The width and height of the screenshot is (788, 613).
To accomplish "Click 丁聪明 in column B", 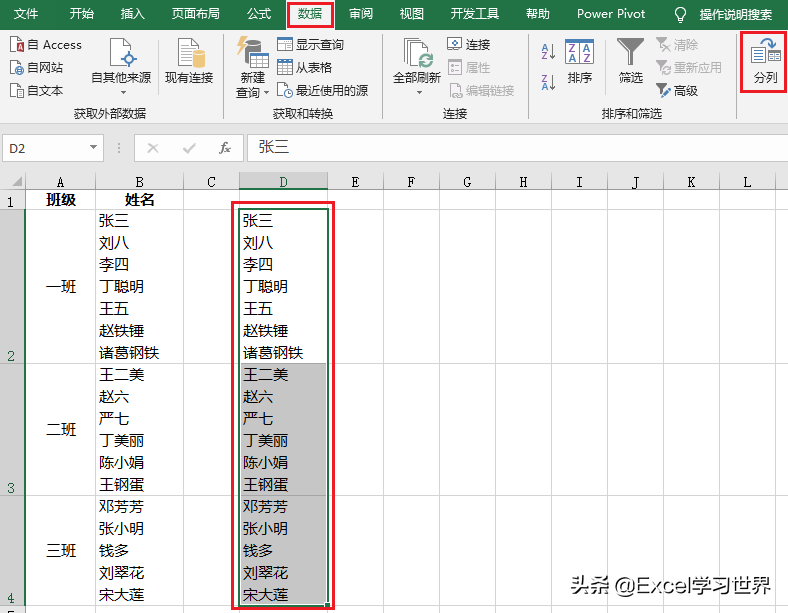I will coord(121,287).
